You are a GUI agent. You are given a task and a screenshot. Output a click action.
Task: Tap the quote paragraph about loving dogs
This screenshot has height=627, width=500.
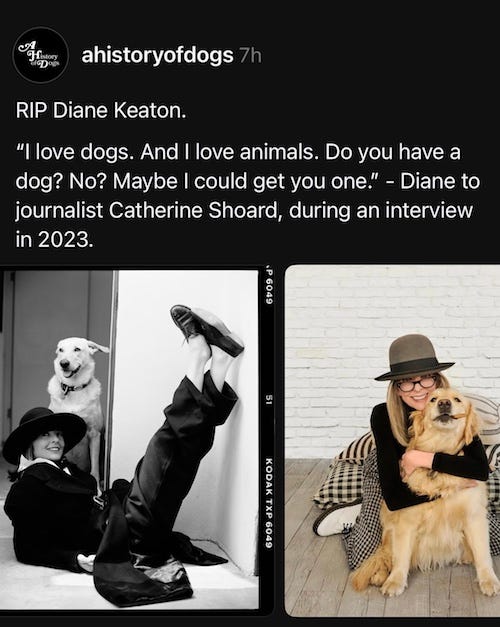tap(248, 196)
